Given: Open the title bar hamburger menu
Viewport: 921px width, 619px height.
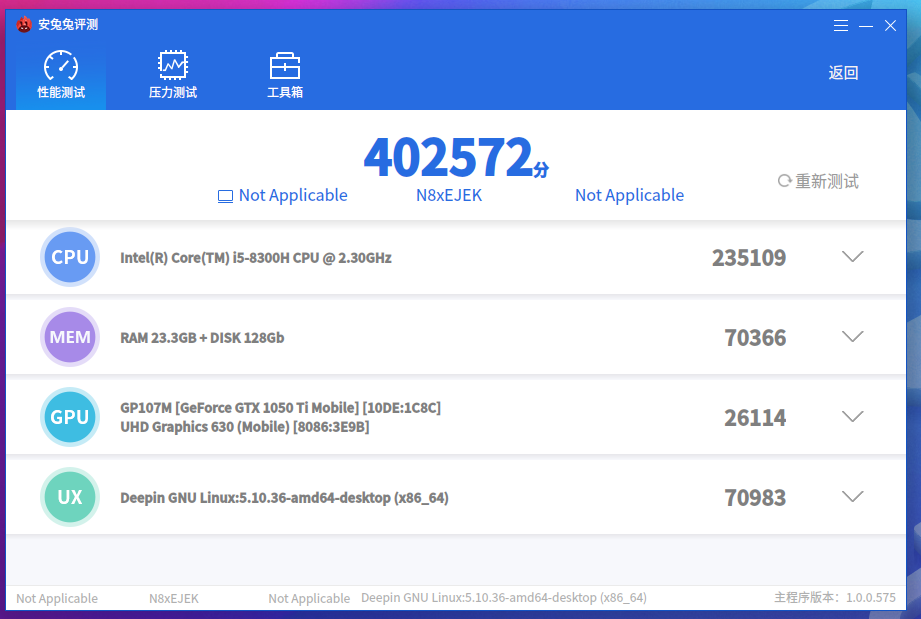Looking at the screenshot, I should [842, 26].
